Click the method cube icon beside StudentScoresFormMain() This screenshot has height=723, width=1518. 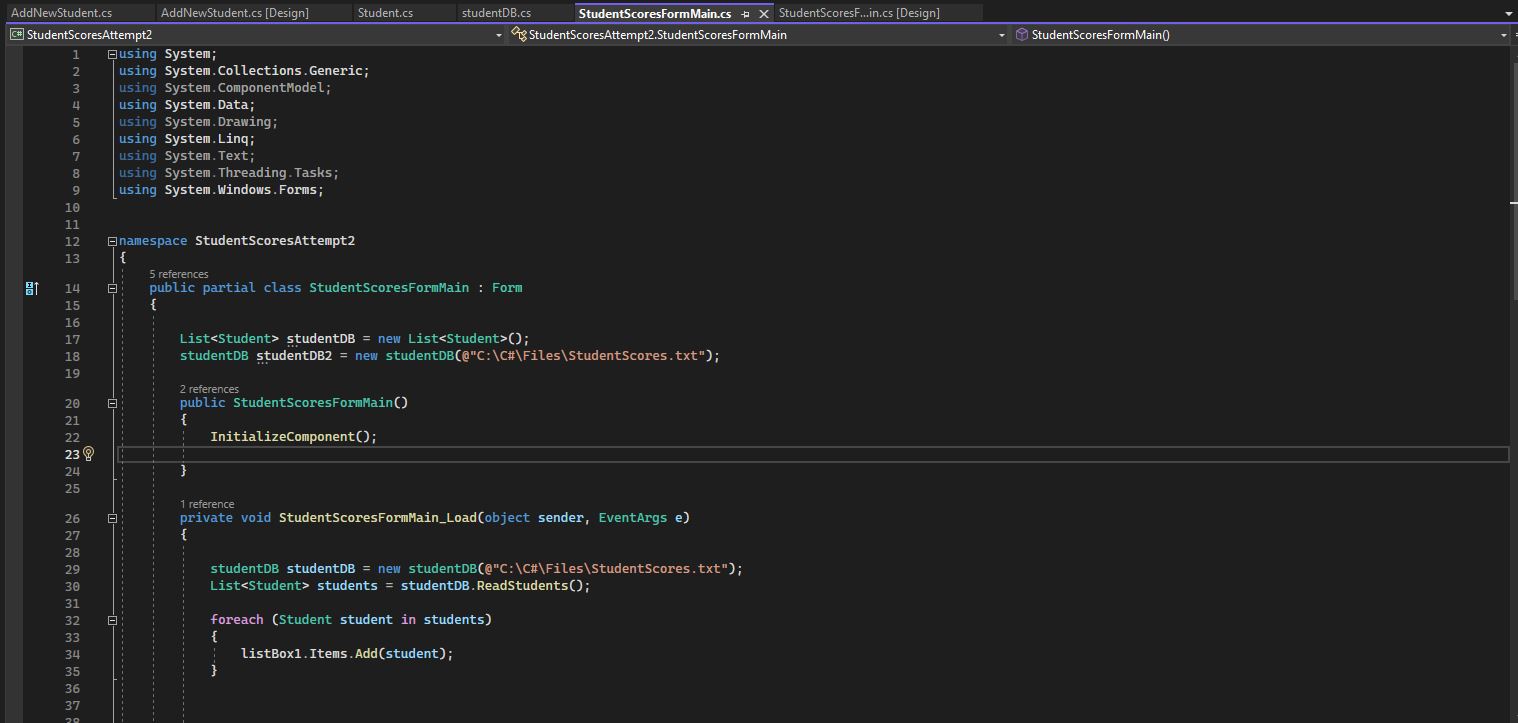click(1021, 34)
